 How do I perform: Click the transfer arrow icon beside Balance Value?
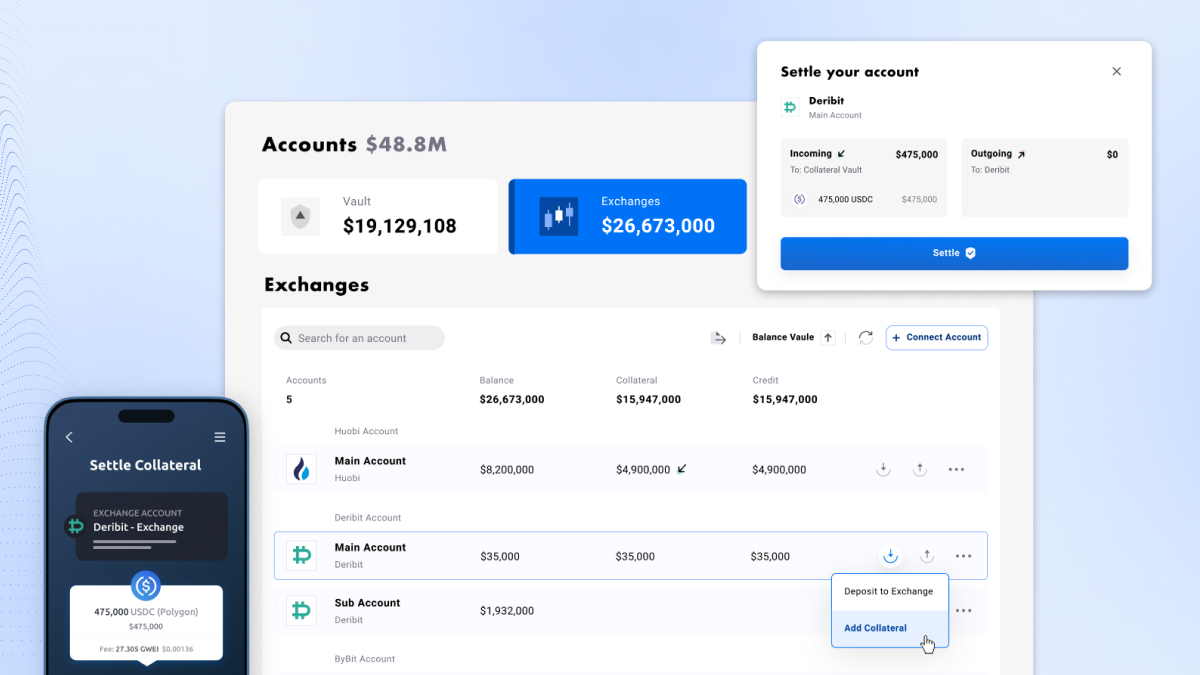718,338
